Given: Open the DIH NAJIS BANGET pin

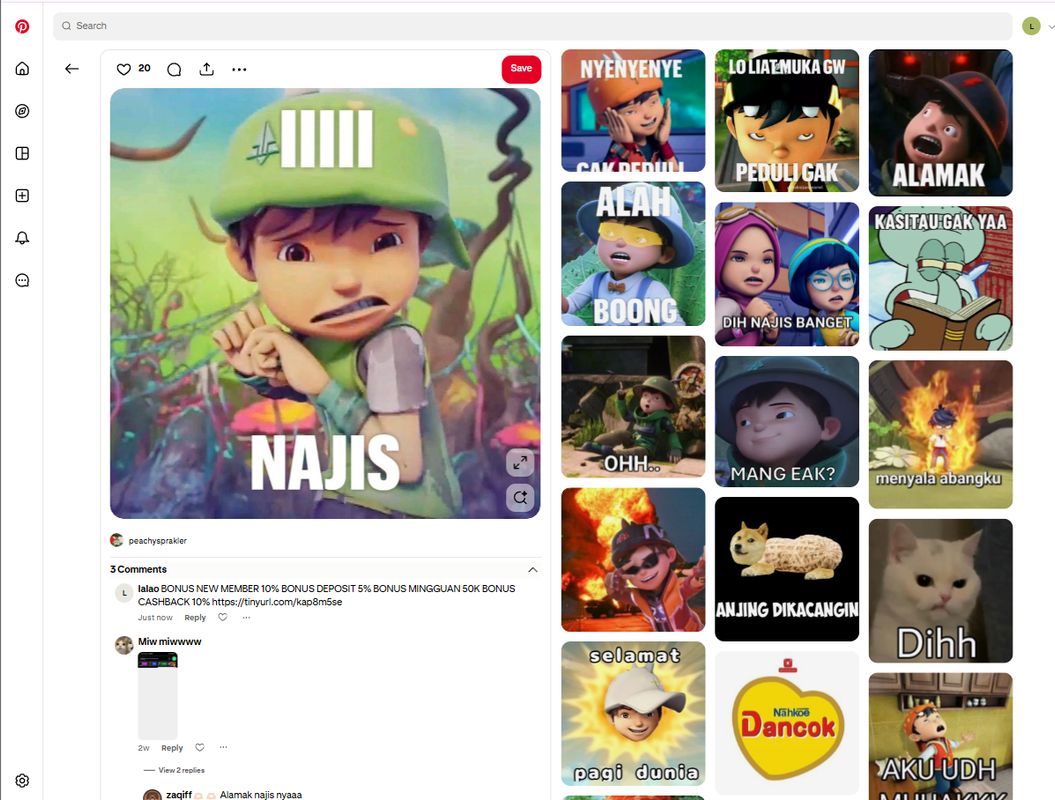Looking at the screenshot, I should point(787,274).
